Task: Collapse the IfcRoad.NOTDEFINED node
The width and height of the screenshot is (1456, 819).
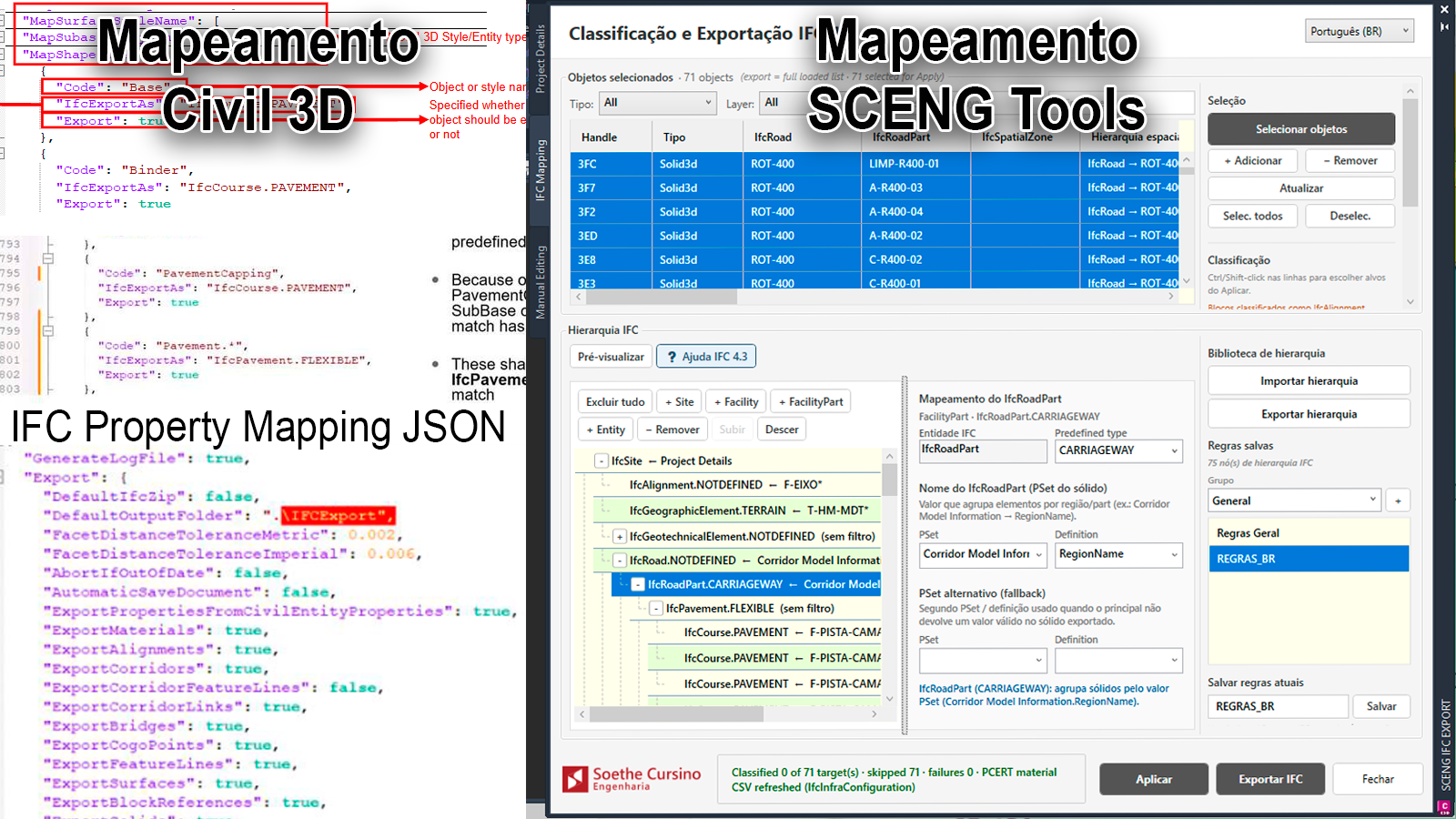Action: pos(620,561)
